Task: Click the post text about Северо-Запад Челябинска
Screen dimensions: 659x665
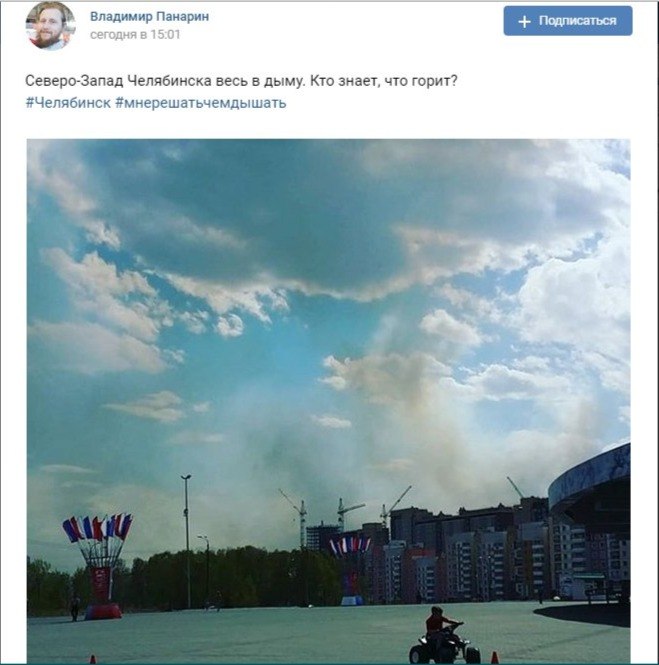Action: [x=241, y=81]
